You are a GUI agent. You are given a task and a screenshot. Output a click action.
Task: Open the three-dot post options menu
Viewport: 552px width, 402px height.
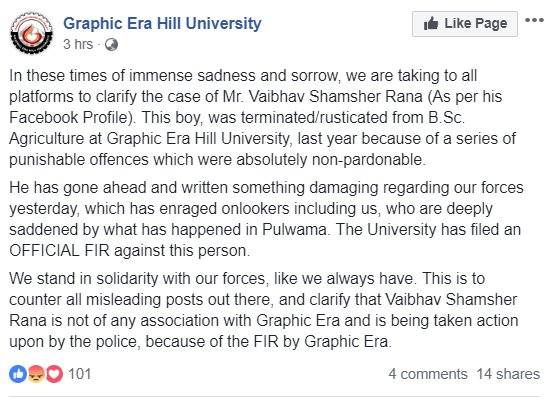[x=534, y=20]
